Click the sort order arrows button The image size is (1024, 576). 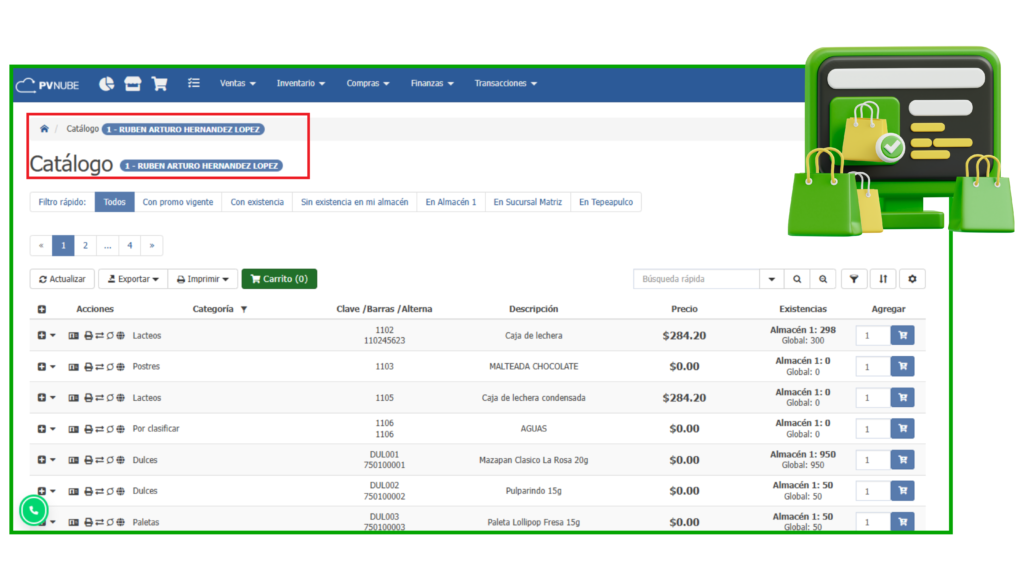pos(883,279)
